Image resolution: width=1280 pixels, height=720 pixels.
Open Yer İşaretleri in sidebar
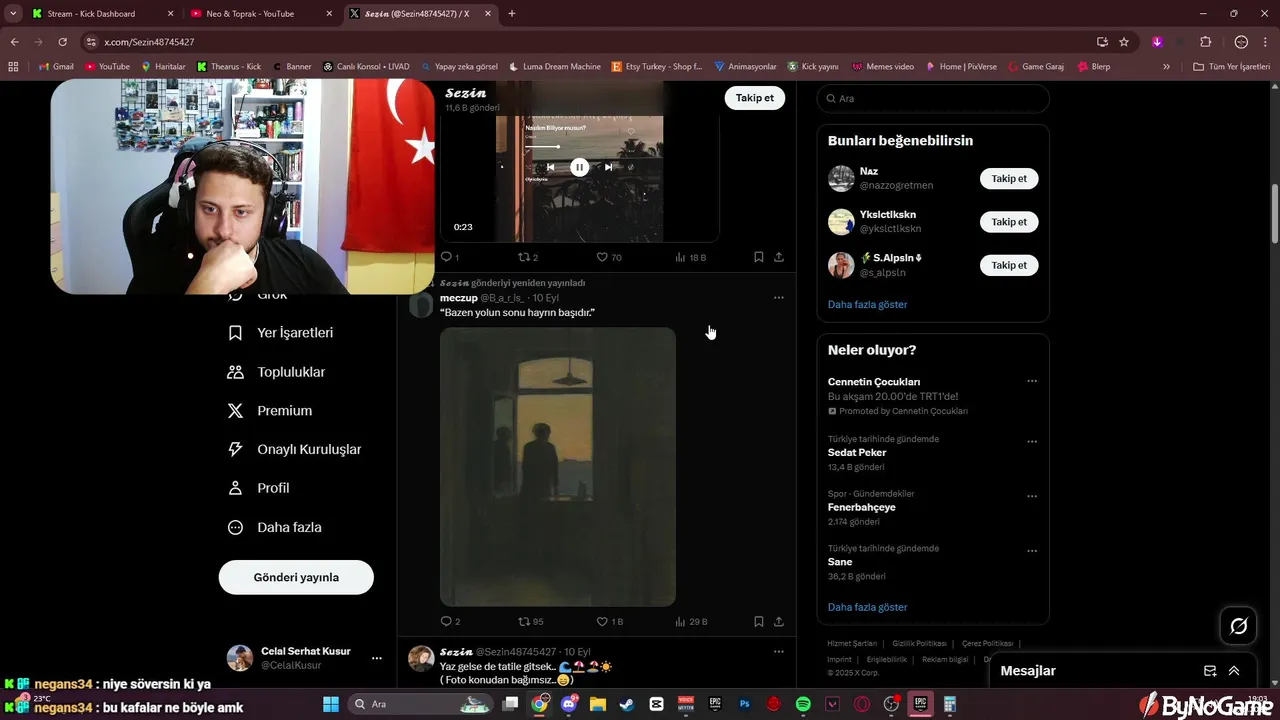tap(281, 333)
